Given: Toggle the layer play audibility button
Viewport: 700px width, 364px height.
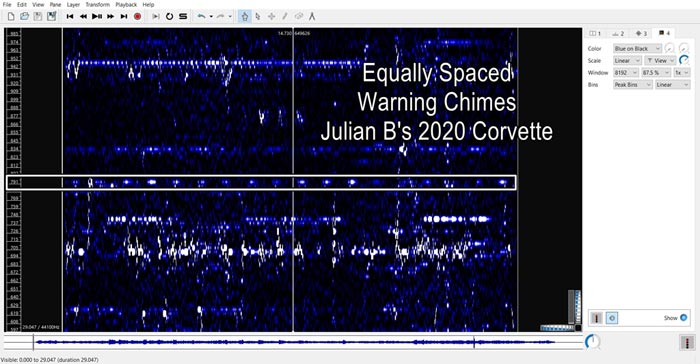Looking at the screenshot, I should tap(612, 318).
